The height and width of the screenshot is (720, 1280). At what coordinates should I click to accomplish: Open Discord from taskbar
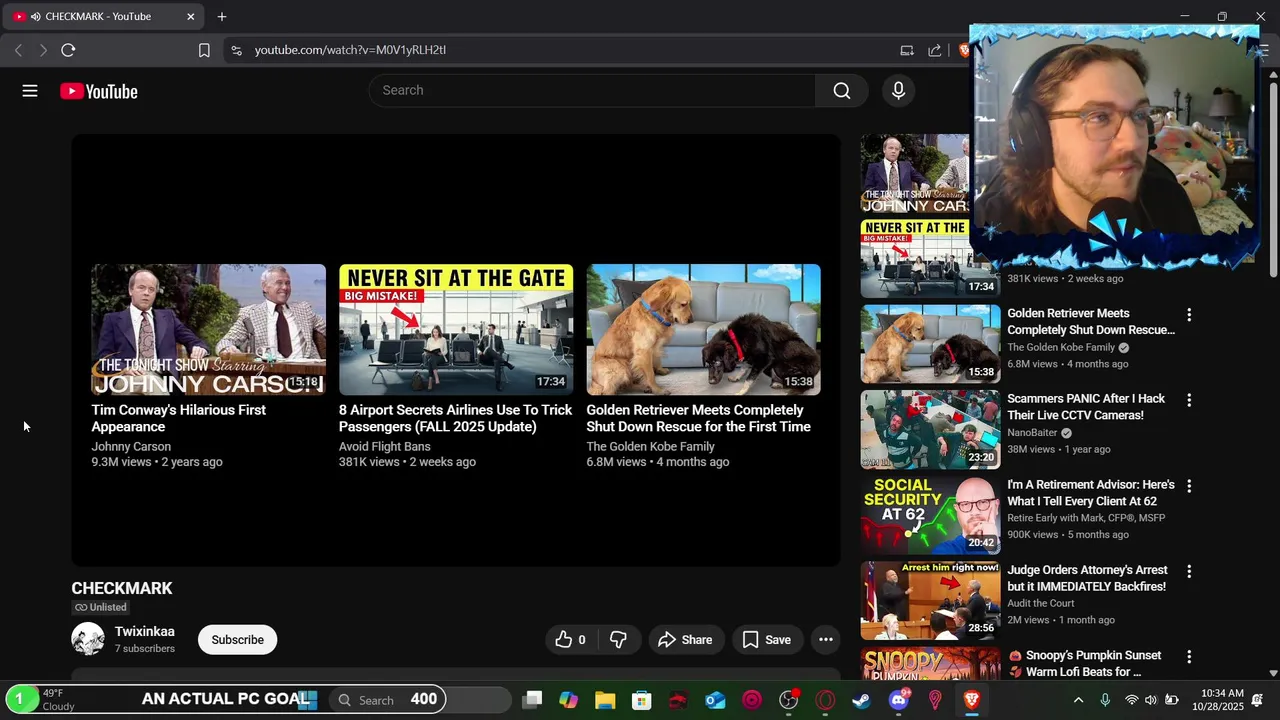pos(898,700)
